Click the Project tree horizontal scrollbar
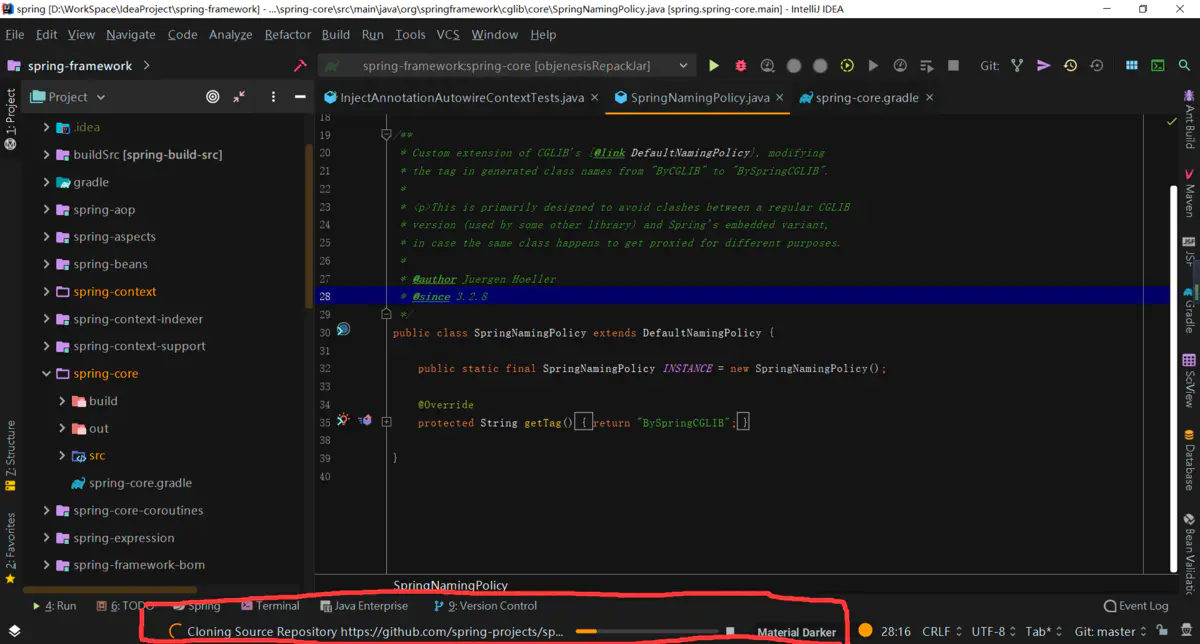The width and height of the screenshot is (1200, 644). (x=110, y=589)
